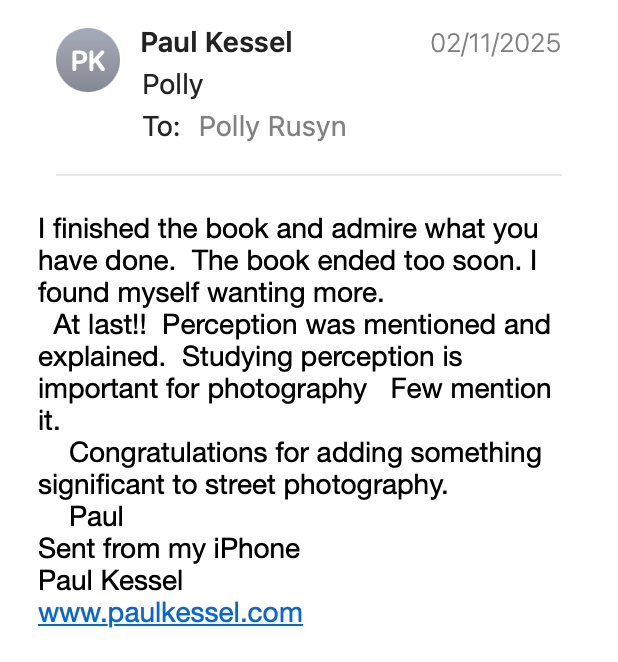Click the text At last!! Perception was mentioned

302,326
